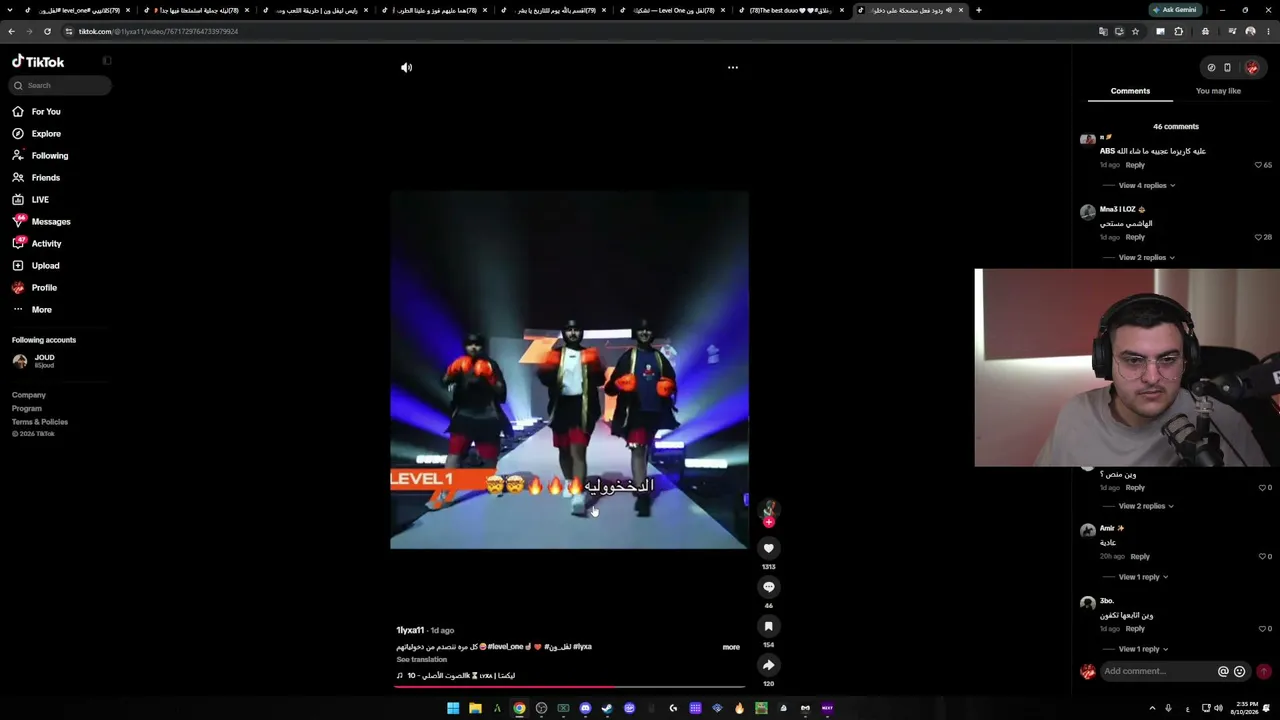This screenshot has width=1280, height=720.
Task: Reply to the ABS comment
Action: [1135, 165]
